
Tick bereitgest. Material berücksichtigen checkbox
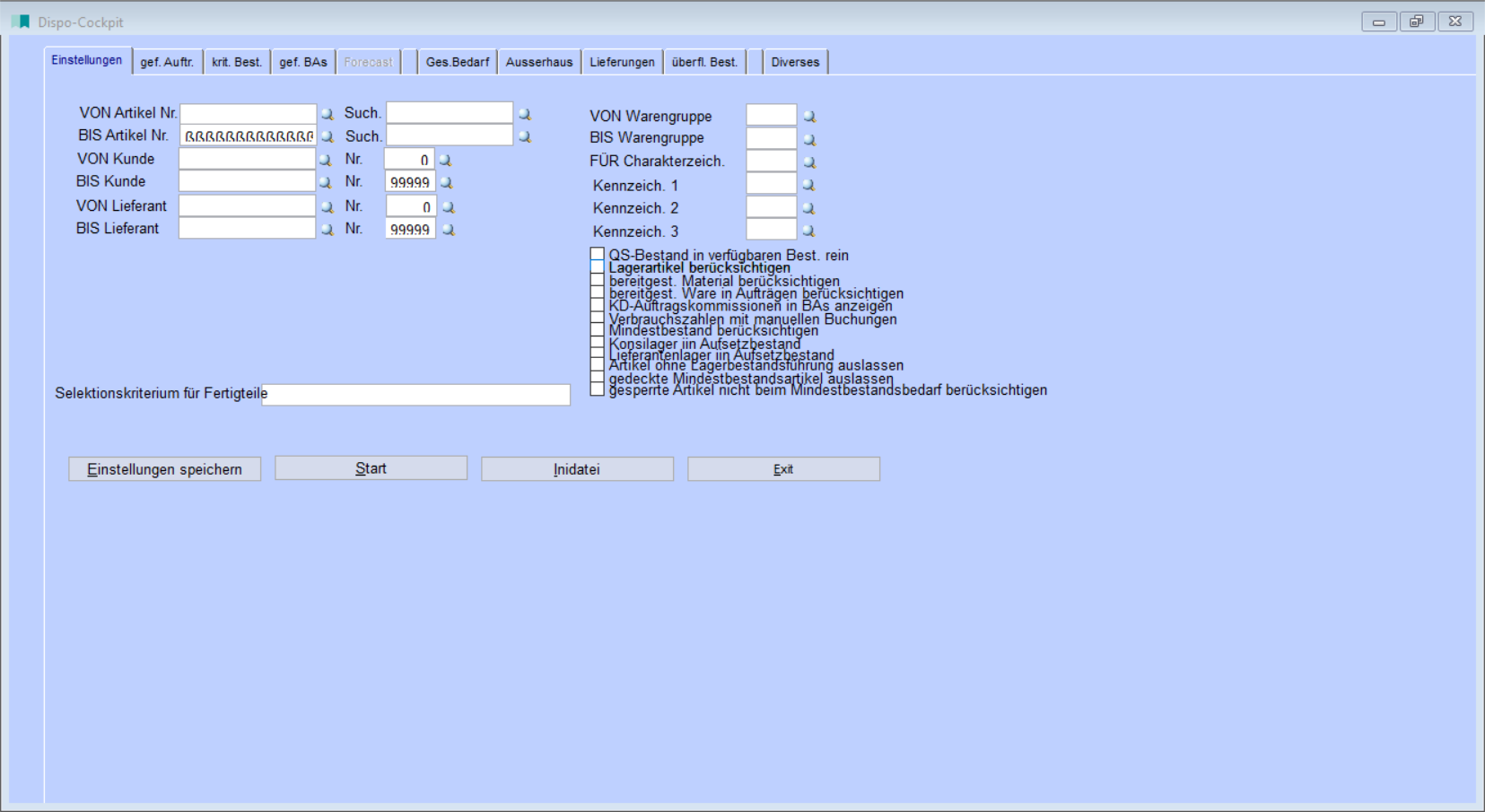click(x=598, y=281)
